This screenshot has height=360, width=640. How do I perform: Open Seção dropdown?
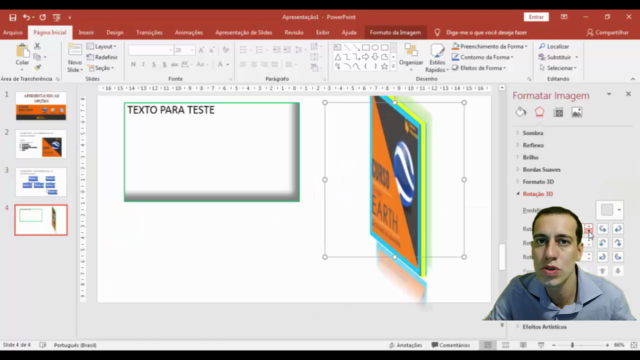click(x=101, y=68)
